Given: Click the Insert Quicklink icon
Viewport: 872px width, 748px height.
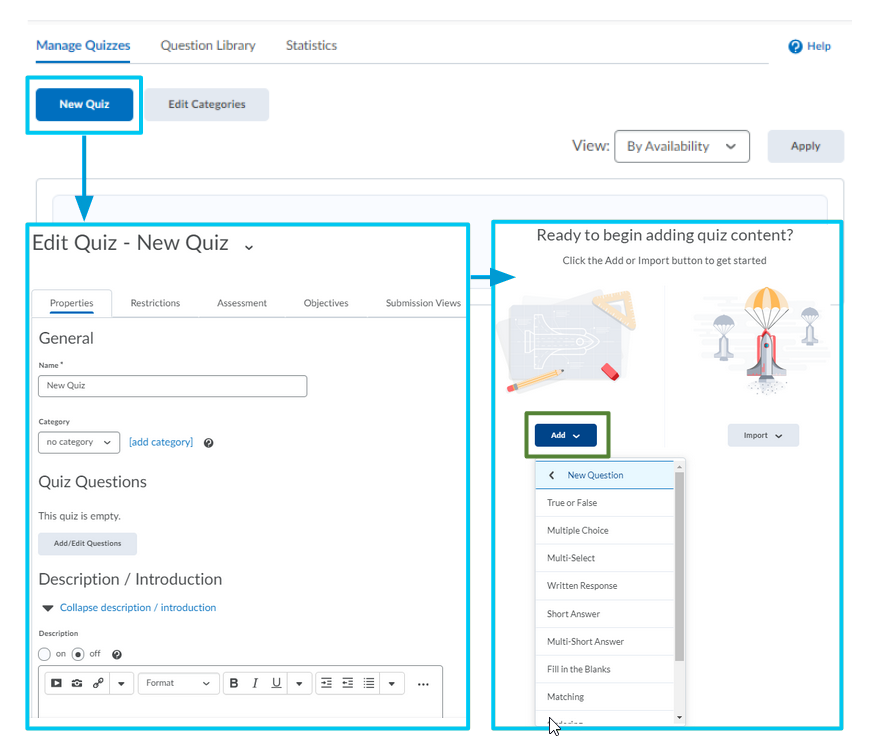Looking at the screenshot, I should click(98, 683).
